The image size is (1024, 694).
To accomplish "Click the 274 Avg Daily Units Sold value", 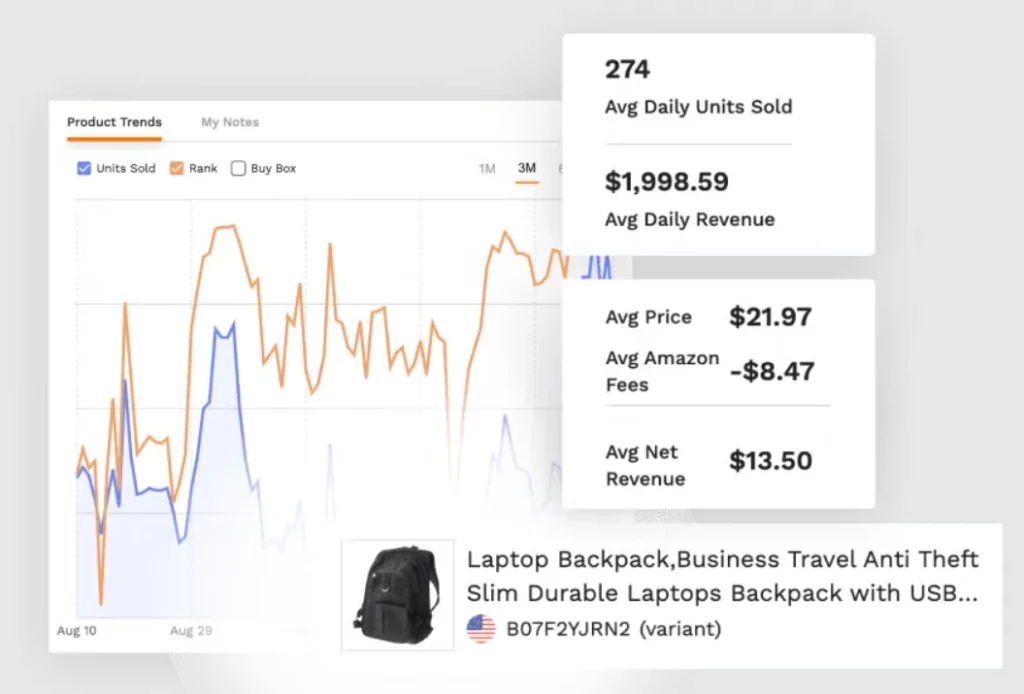I will click(627, 70).
